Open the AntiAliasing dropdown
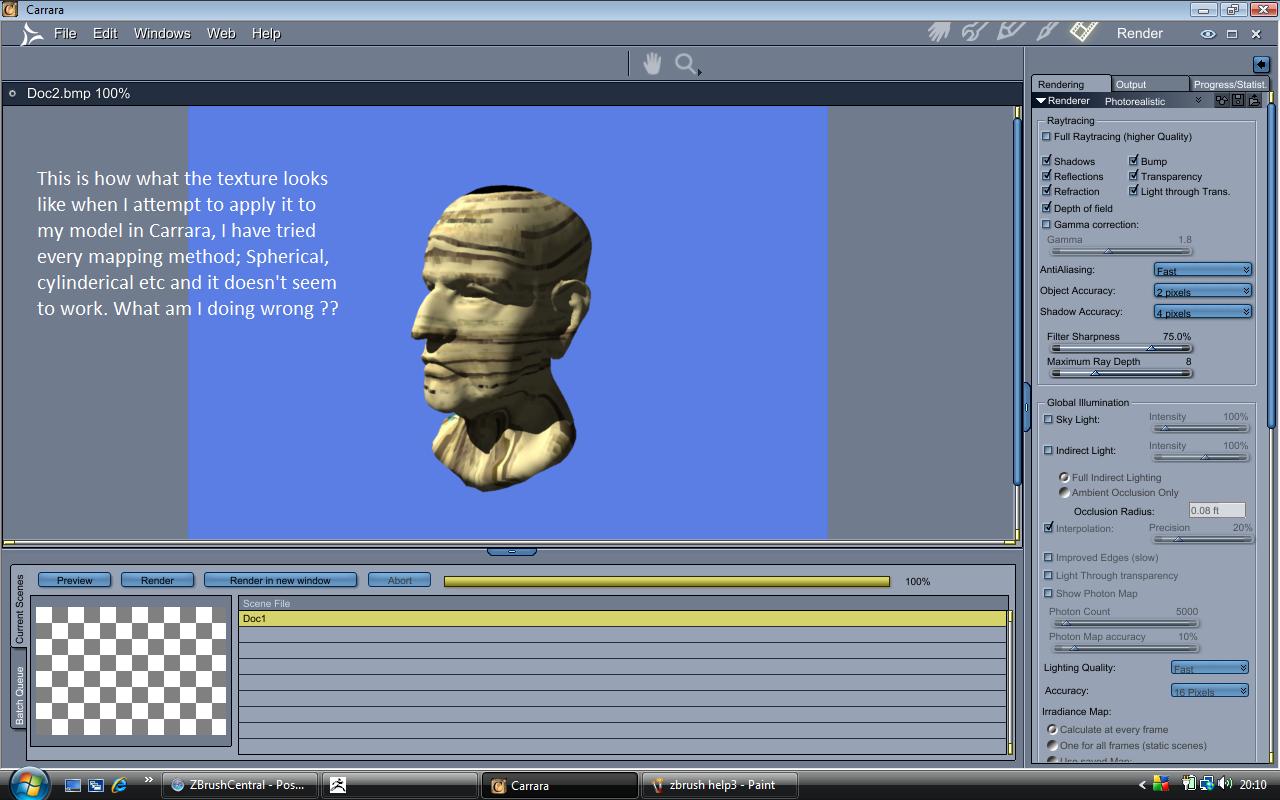The width and height of the screenshot is (1280, 800). click(1202, 270)
